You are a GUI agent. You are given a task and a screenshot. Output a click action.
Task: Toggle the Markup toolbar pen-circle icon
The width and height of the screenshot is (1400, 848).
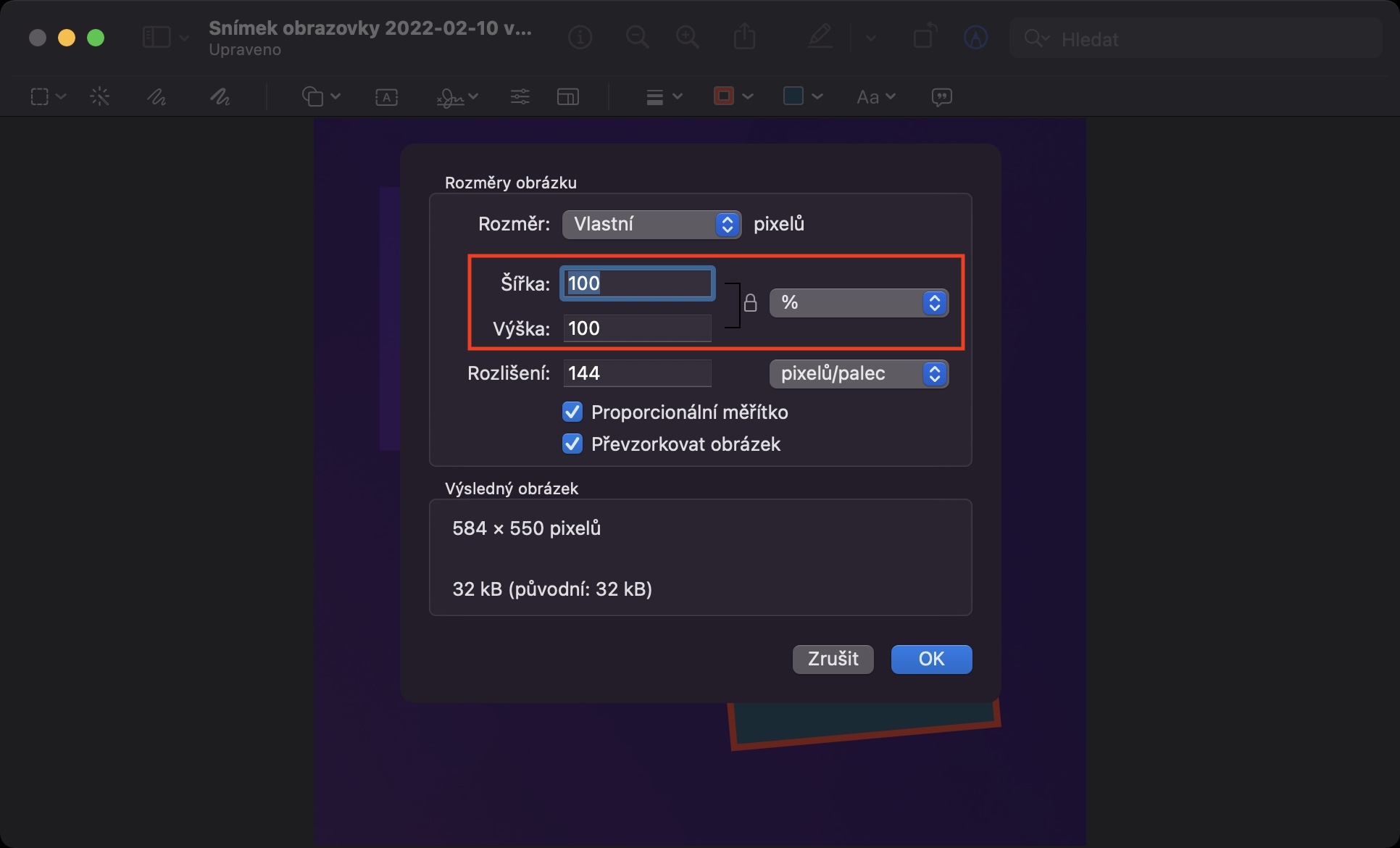pyautogui.click(x=975, y=37)
